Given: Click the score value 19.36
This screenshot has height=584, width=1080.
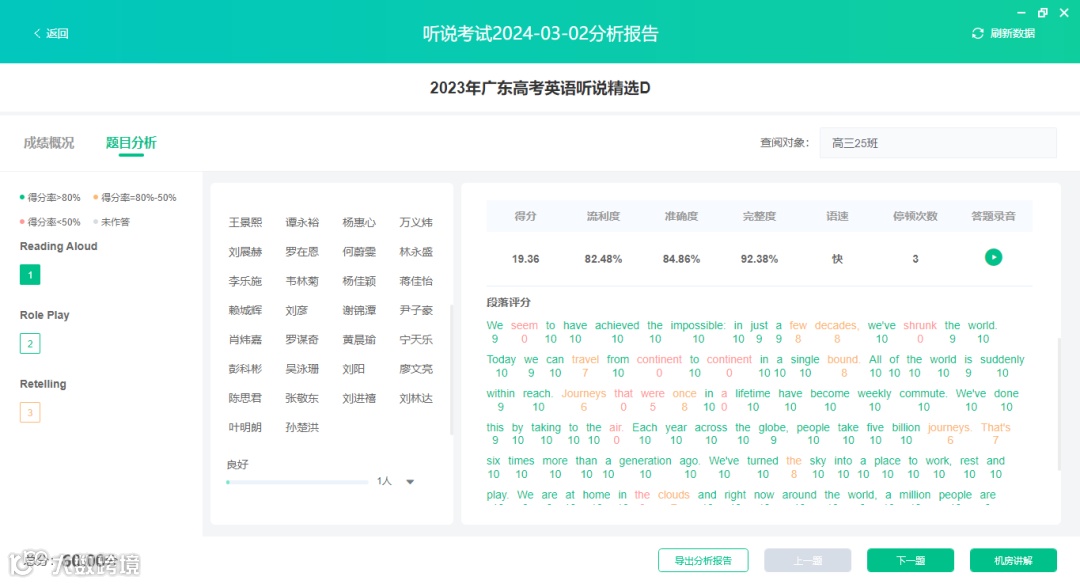Looking at the screenshot, I should (525, 259).
